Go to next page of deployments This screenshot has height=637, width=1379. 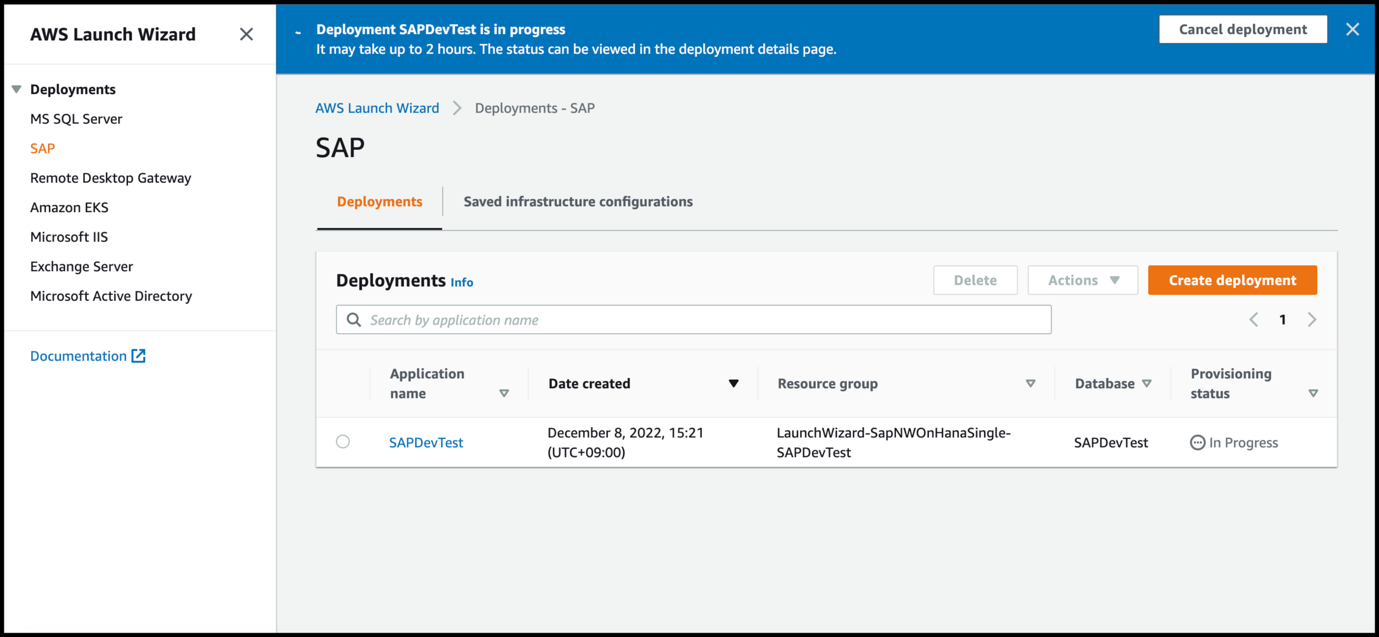click(1312, 320)
